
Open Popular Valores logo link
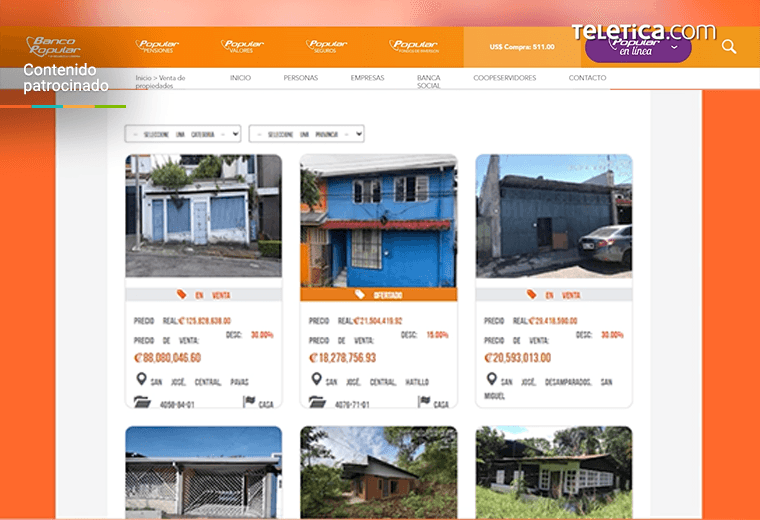pos(242,46)
